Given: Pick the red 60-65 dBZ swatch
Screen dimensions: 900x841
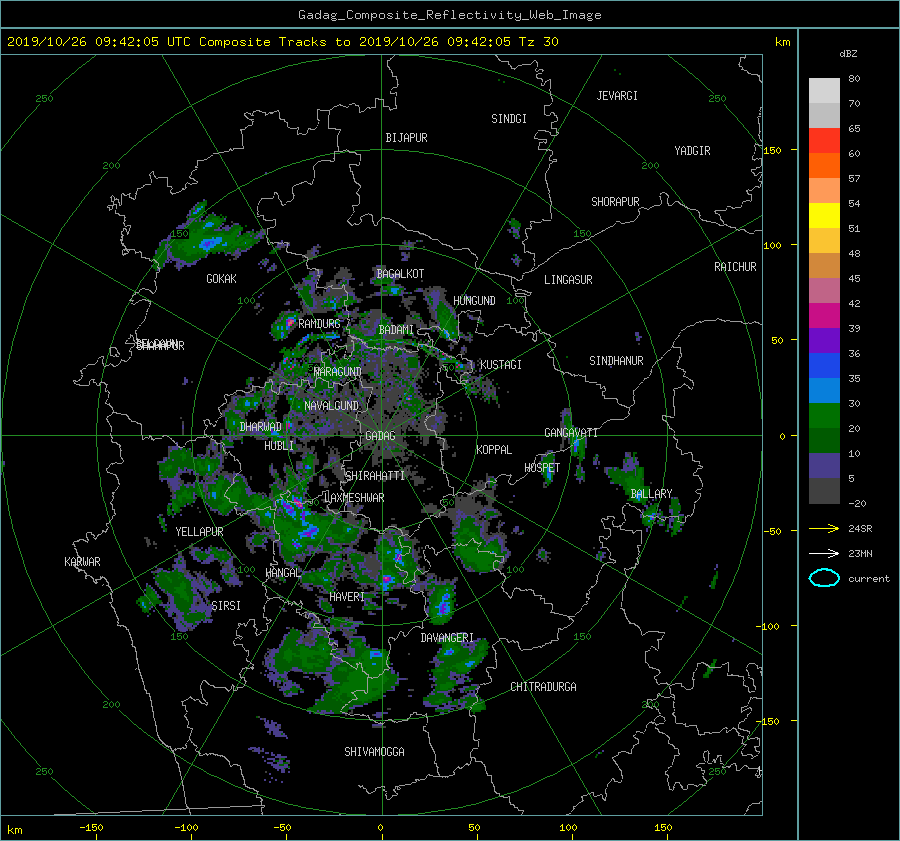Looking at the screenshot, I should click(x=824, y=141).
